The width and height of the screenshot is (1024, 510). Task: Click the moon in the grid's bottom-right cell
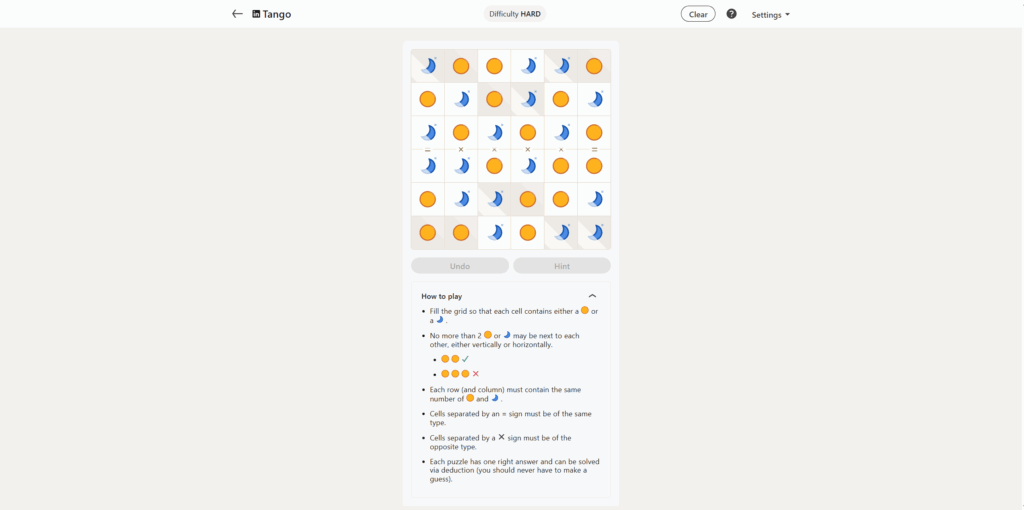coord(594,233)
